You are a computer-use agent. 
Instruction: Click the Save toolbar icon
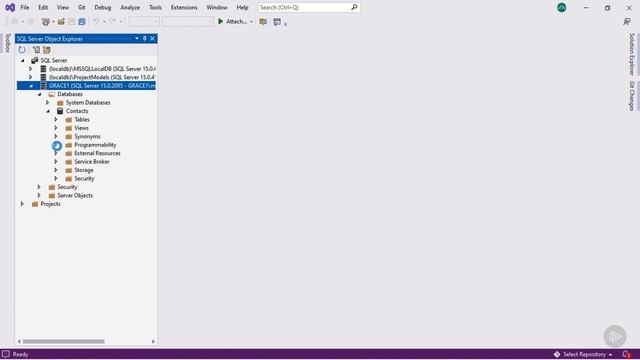pos(72,22)
